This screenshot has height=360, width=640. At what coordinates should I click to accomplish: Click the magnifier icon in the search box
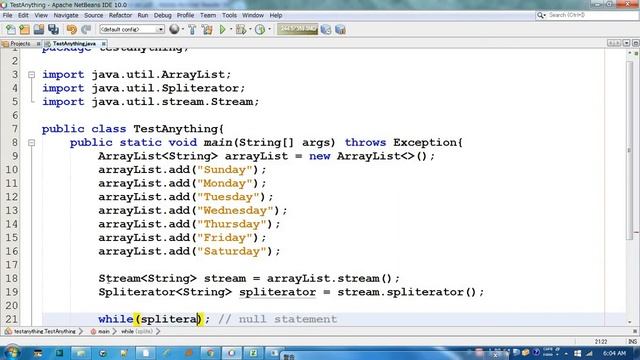[x=541, y=15]
